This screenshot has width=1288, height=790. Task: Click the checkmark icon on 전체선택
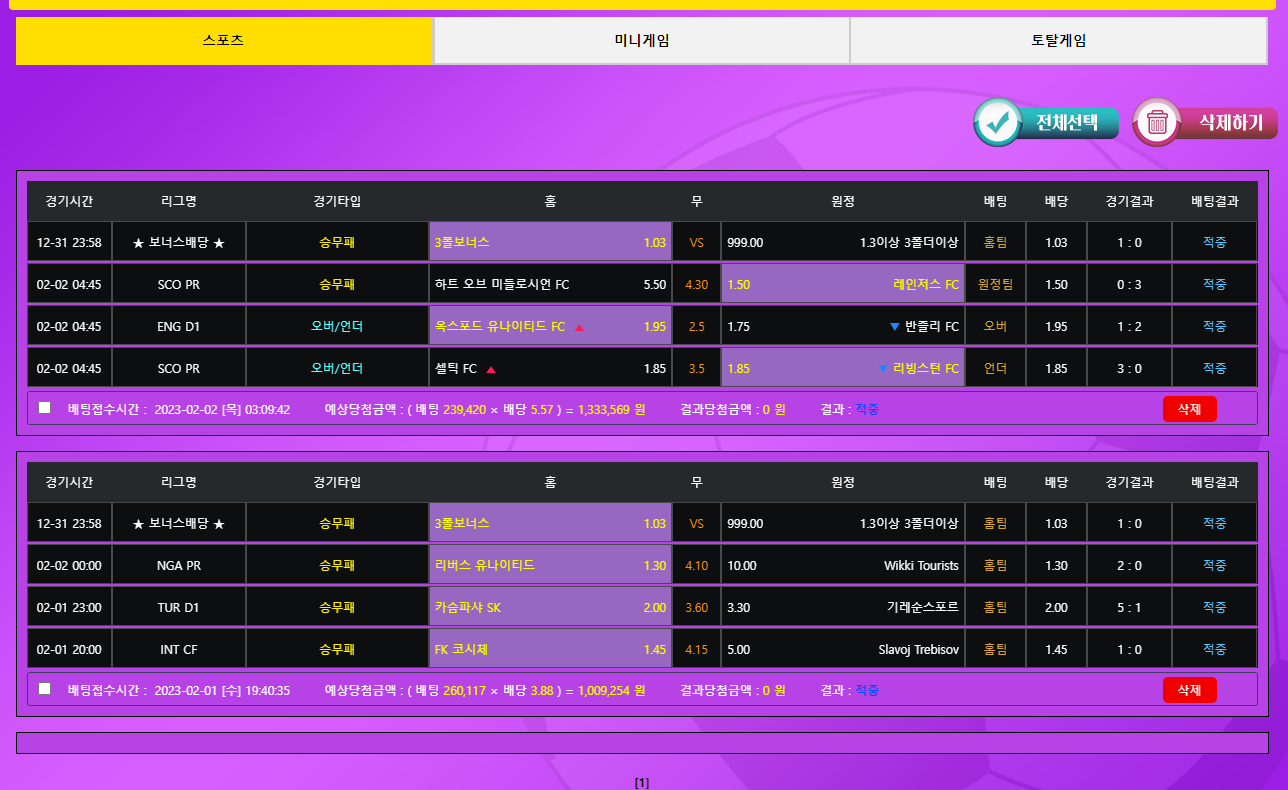click(996, 122)
